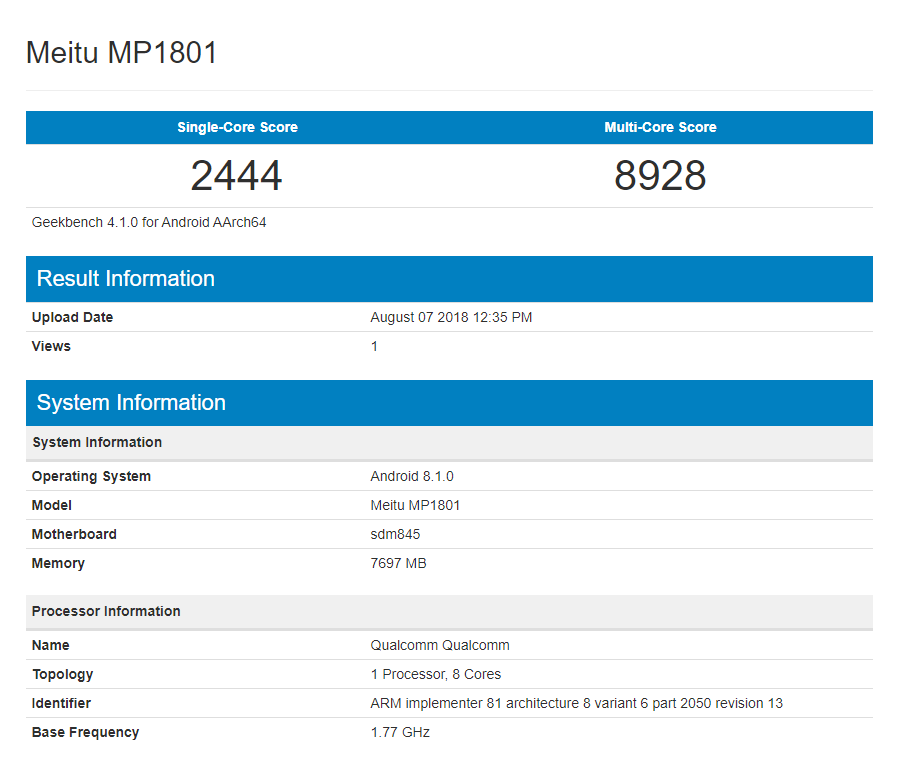Click the Processor Information subsection header
Screen dimensions: 903x758
coord(106,611)
